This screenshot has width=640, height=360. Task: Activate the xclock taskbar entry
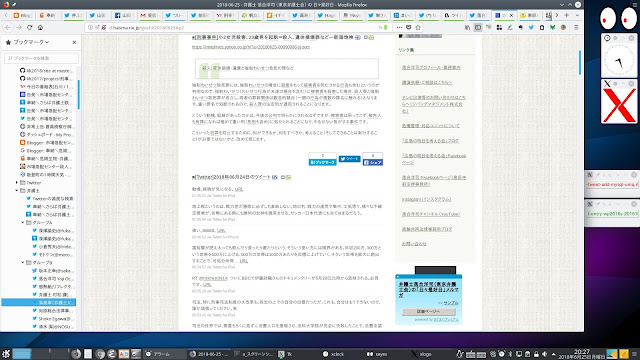(x=341, y=354)
